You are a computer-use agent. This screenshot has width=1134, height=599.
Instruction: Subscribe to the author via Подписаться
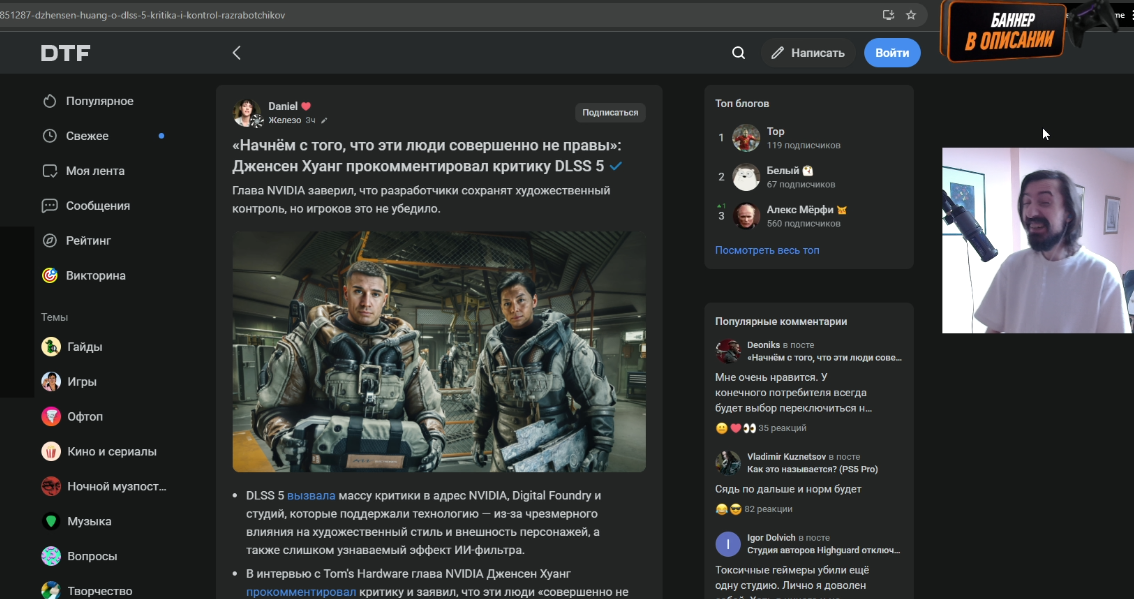(x=609, y=113)
